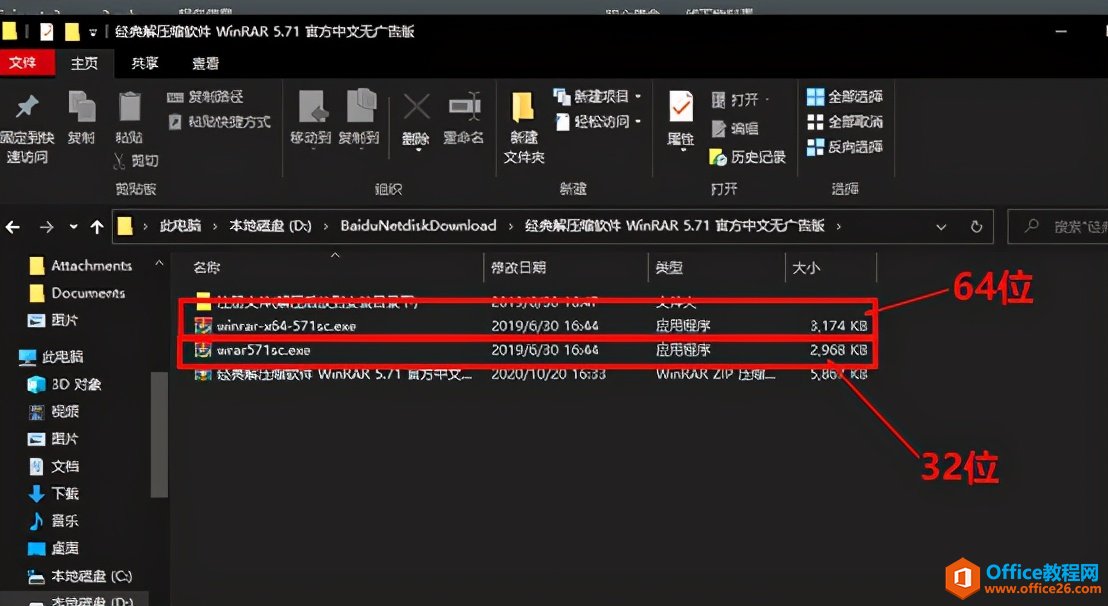
Task: Open Documents in navigation pane
Action: pyautogui.click(x=76, y=292)
